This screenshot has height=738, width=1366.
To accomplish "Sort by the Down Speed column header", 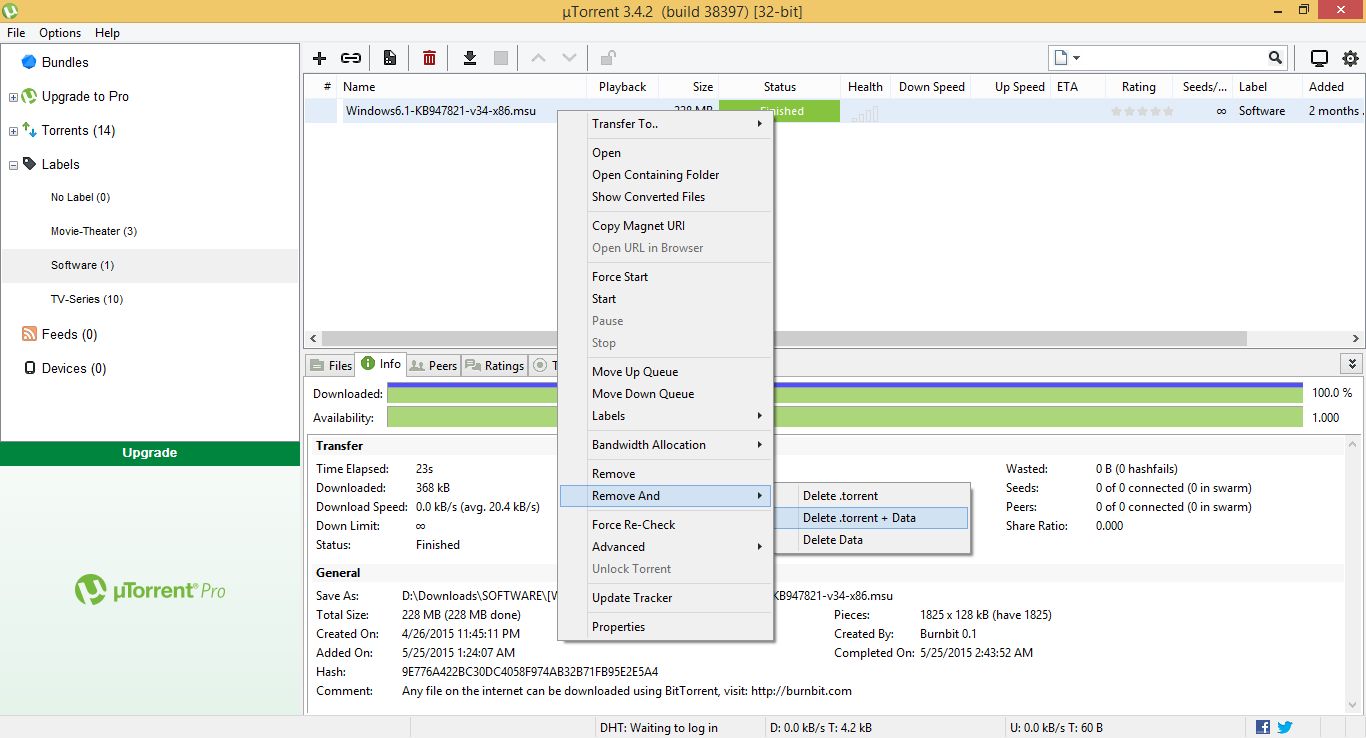I will tap(931, 87).
